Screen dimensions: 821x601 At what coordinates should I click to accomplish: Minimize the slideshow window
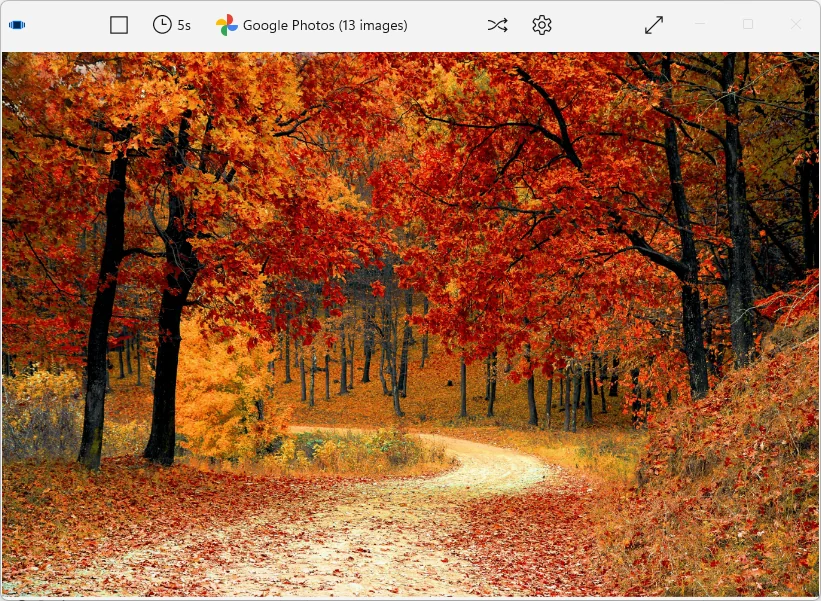click(700, 24)
